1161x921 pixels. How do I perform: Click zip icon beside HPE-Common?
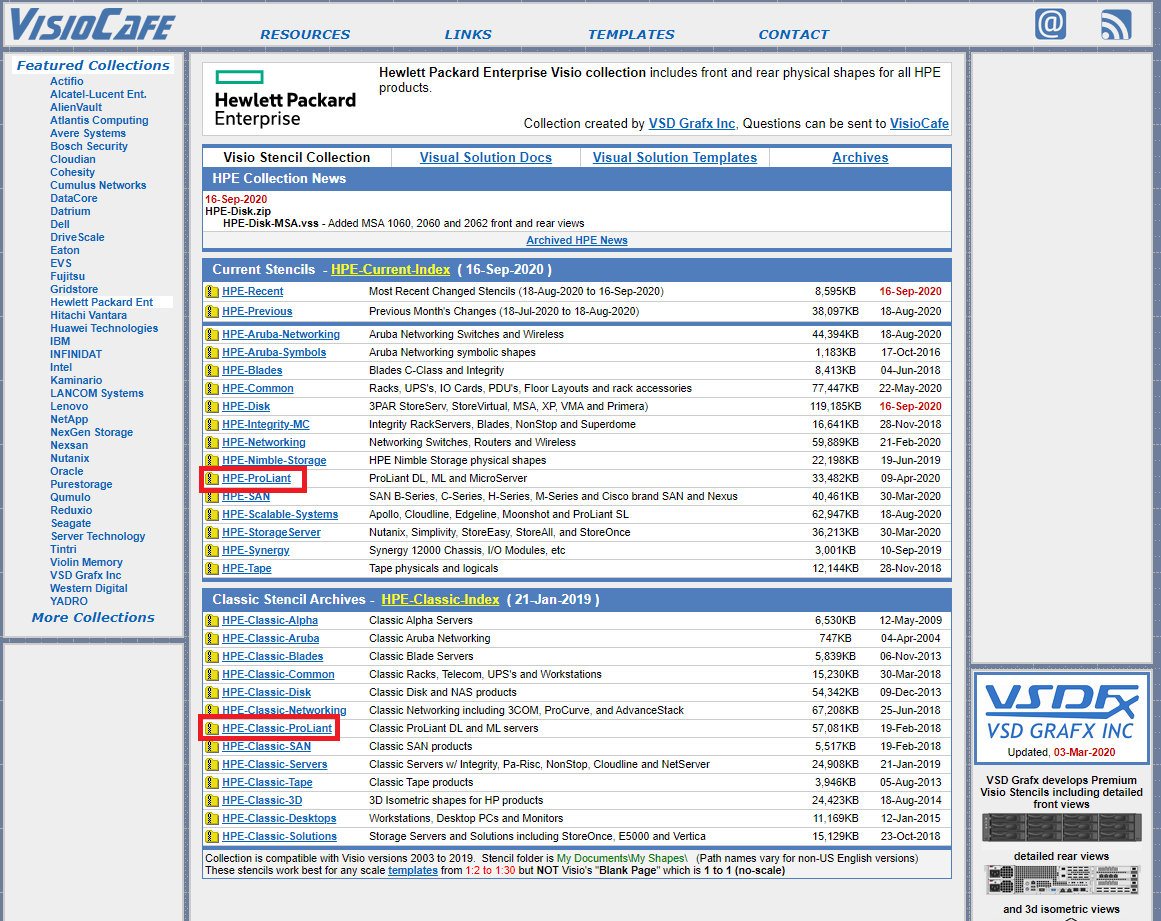pos(212,389)
